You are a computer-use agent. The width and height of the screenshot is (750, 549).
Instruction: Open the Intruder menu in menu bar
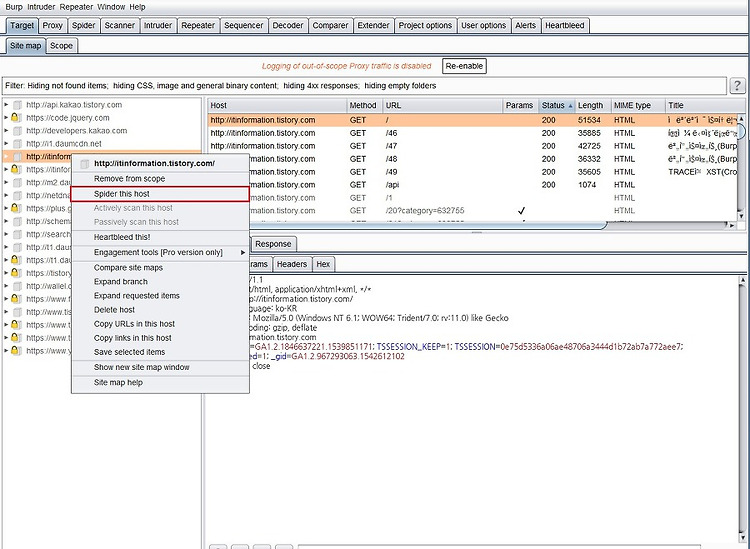point(41,7)
